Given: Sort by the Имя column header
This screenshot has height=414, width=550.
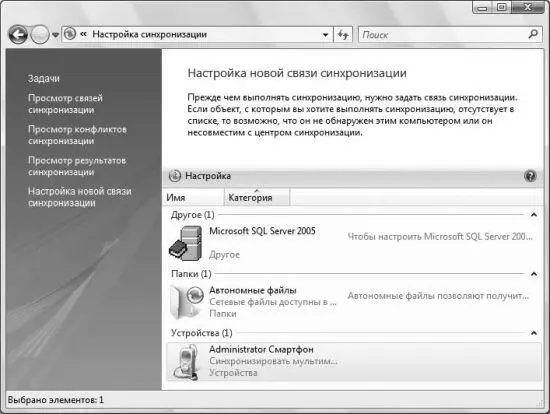Looking at the screenshot, I should [x=193, y=197].
